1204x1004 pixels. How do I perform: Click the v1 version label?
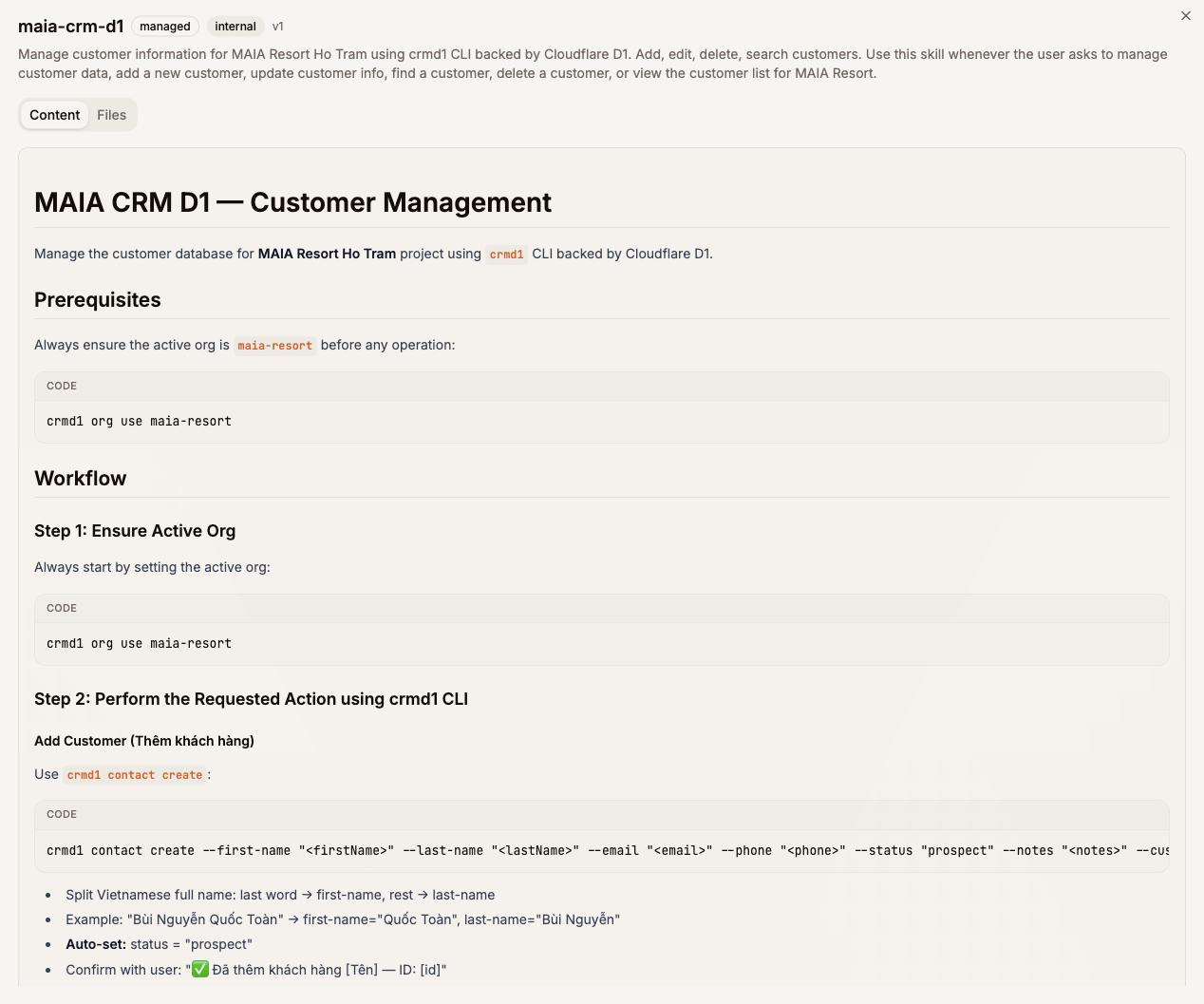[278, 27]
